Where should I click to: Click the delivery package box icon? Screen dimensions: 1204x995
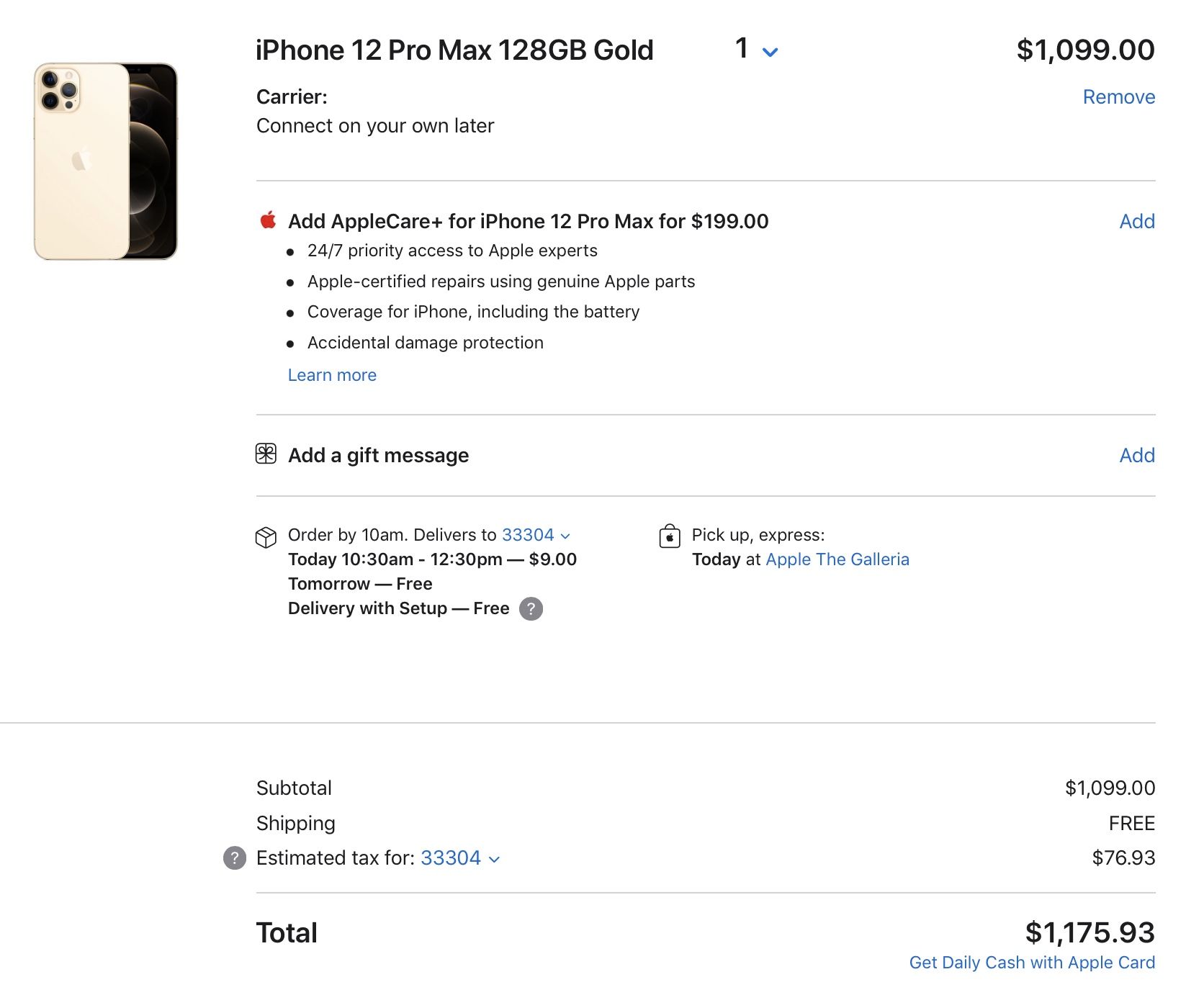pos(266,537)
